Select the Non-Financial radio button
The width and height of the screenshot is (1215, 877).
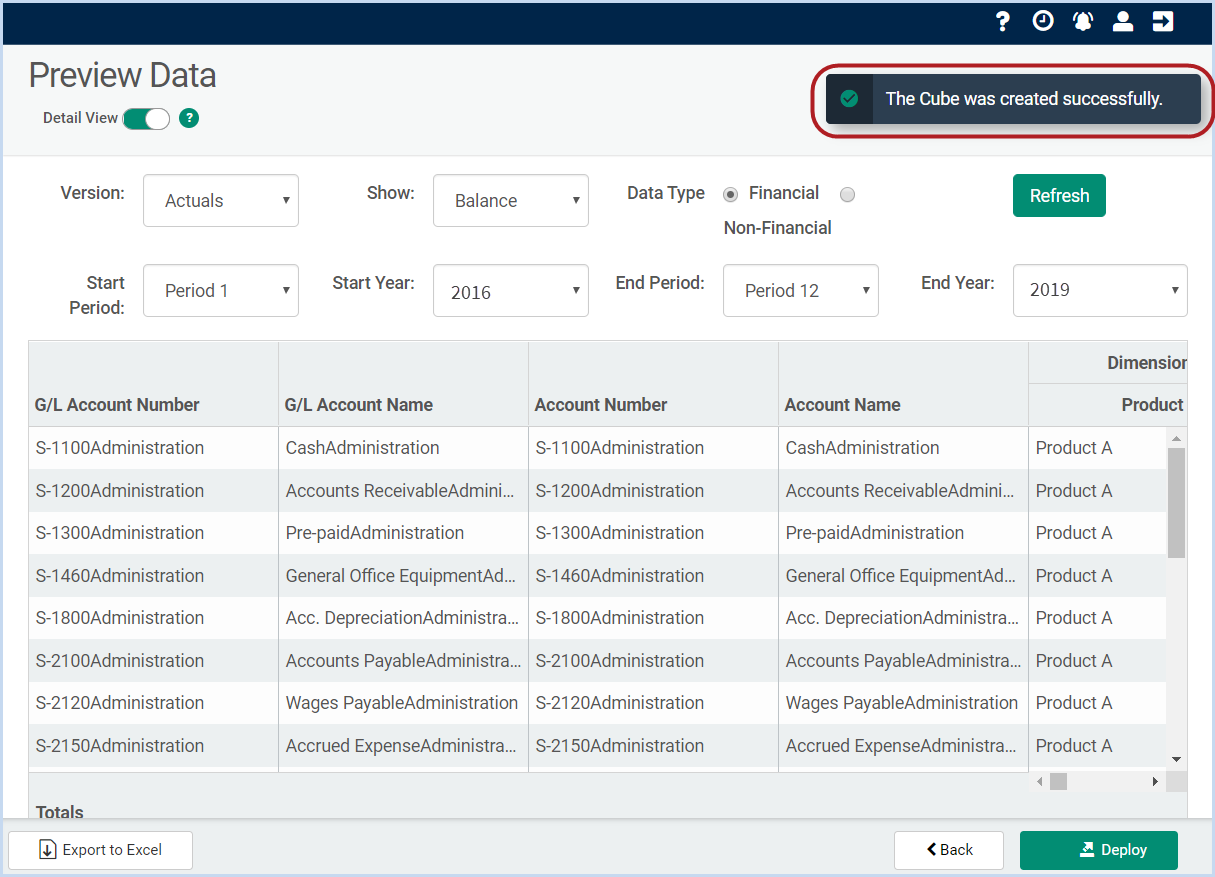[x=848, y=195]
